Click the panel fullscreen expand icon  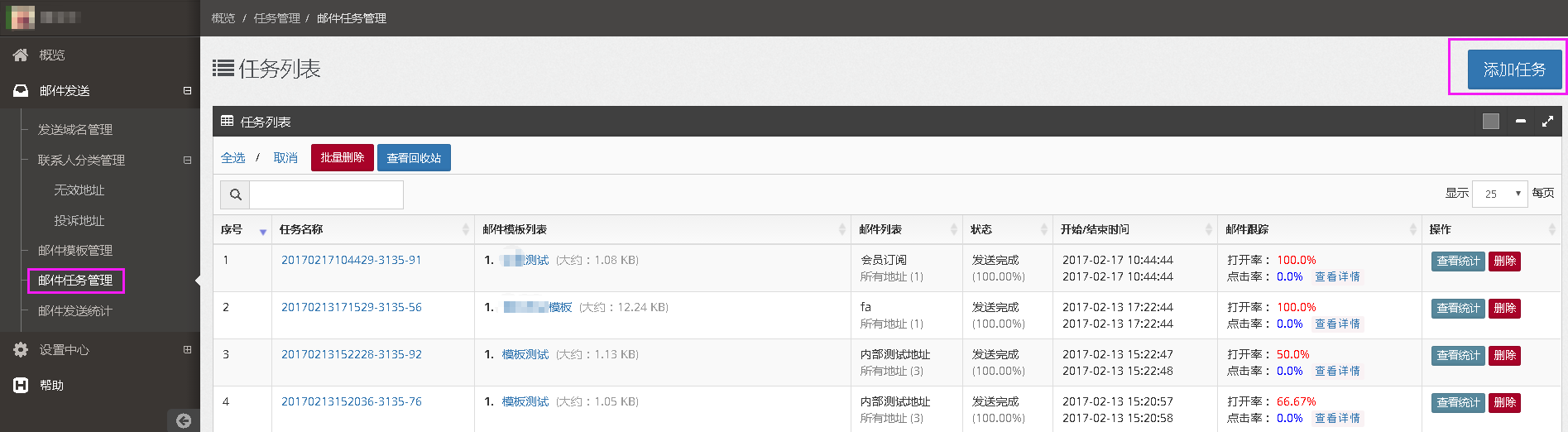(1547, 122)
